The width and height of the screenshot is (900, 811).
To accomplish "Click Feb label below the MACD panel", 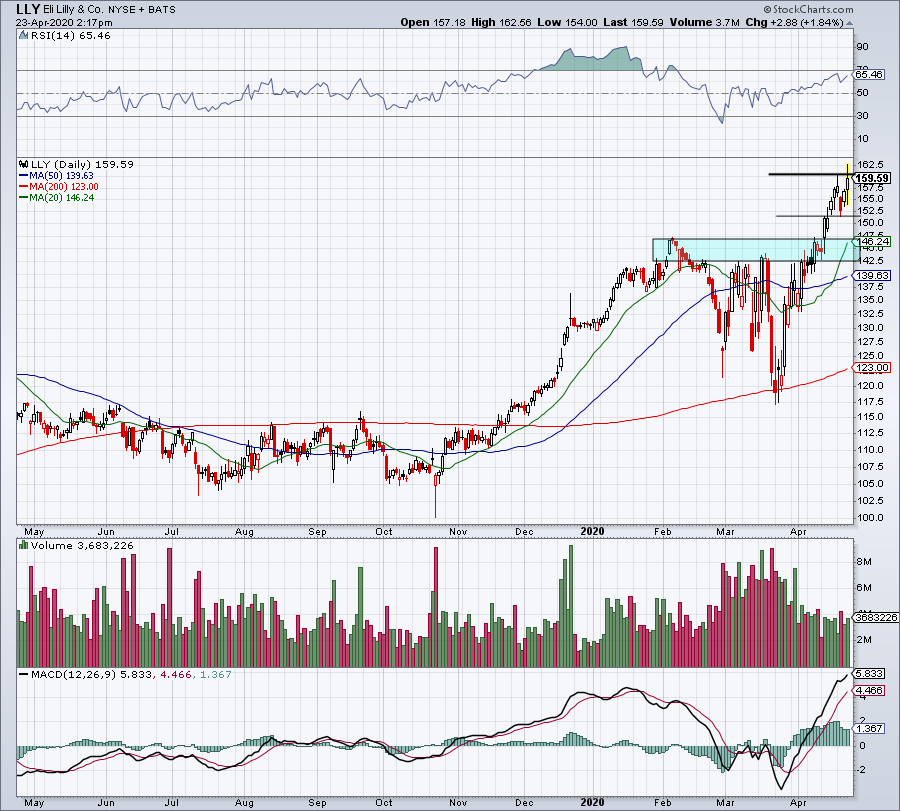I will point(662,802).
